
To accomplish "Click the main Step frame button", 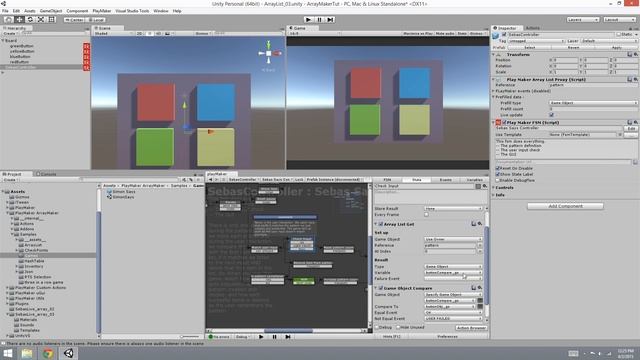I will tap(331, 20).
